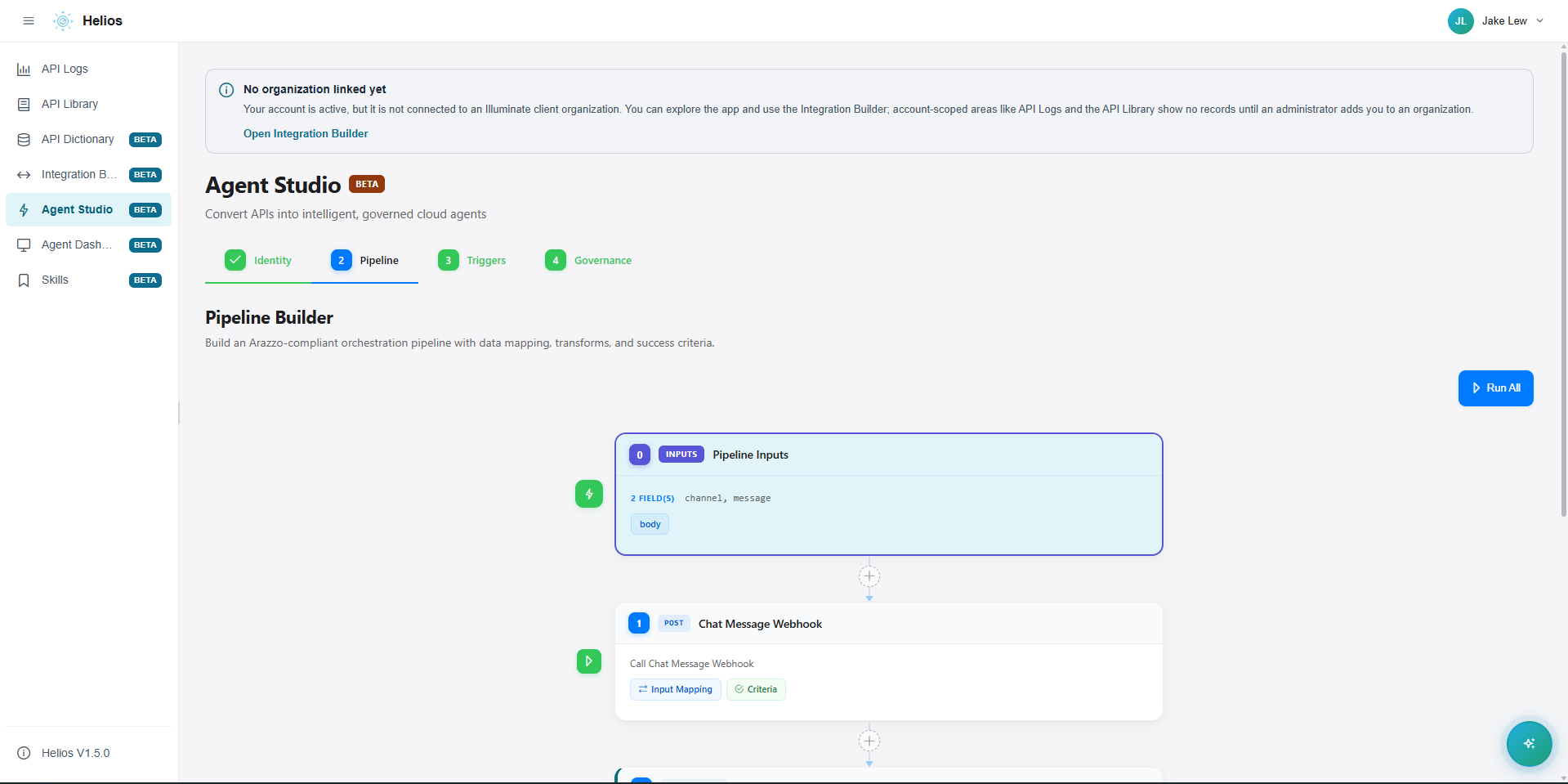Select the Chat Message Webhook step header
The image size is (1568, 784).
889,624
